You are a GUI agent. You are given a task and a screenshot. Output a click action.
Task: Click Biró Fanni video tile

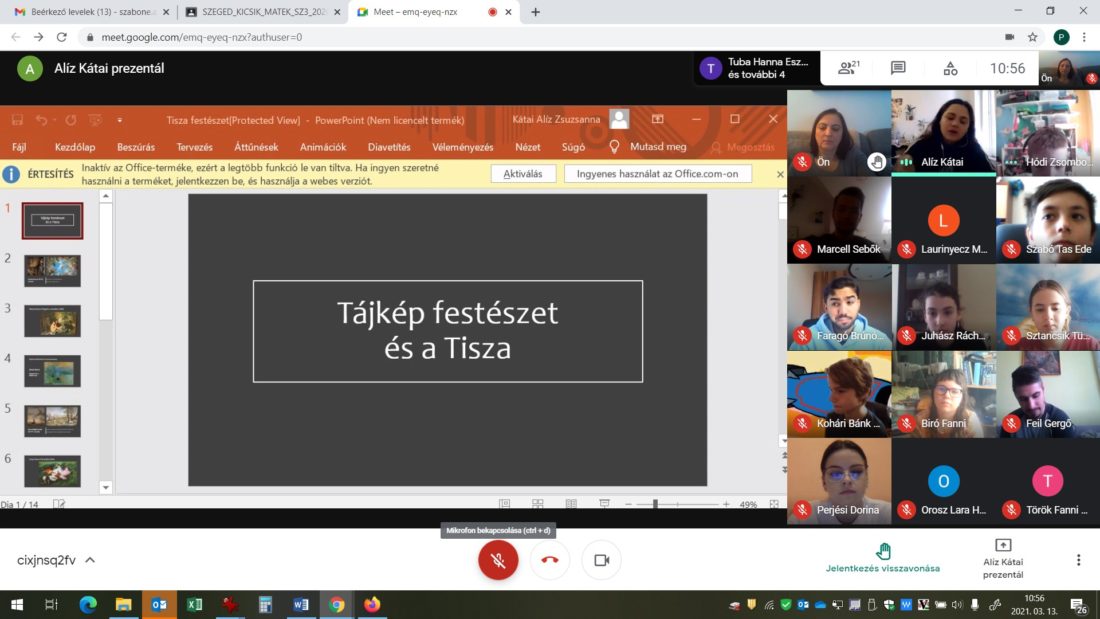point(943,394)
